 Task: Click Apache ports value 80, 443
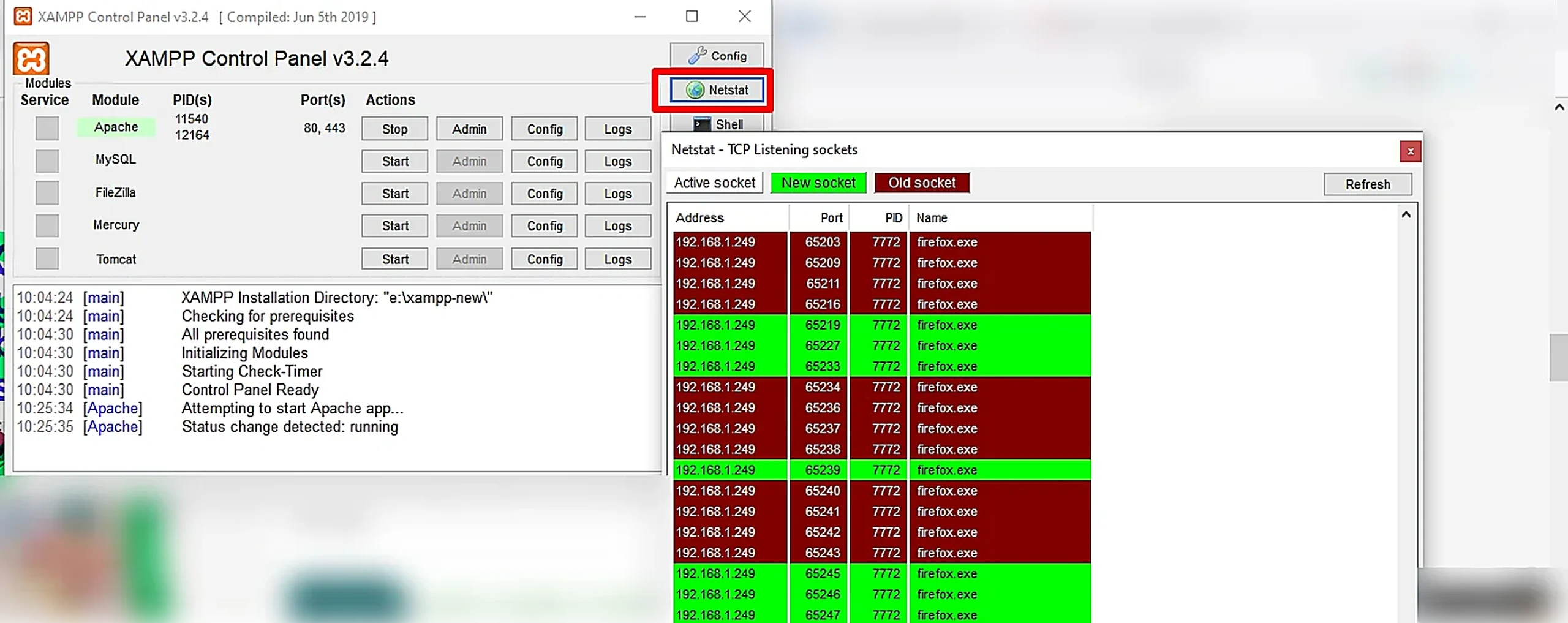(x=325, y=128)
